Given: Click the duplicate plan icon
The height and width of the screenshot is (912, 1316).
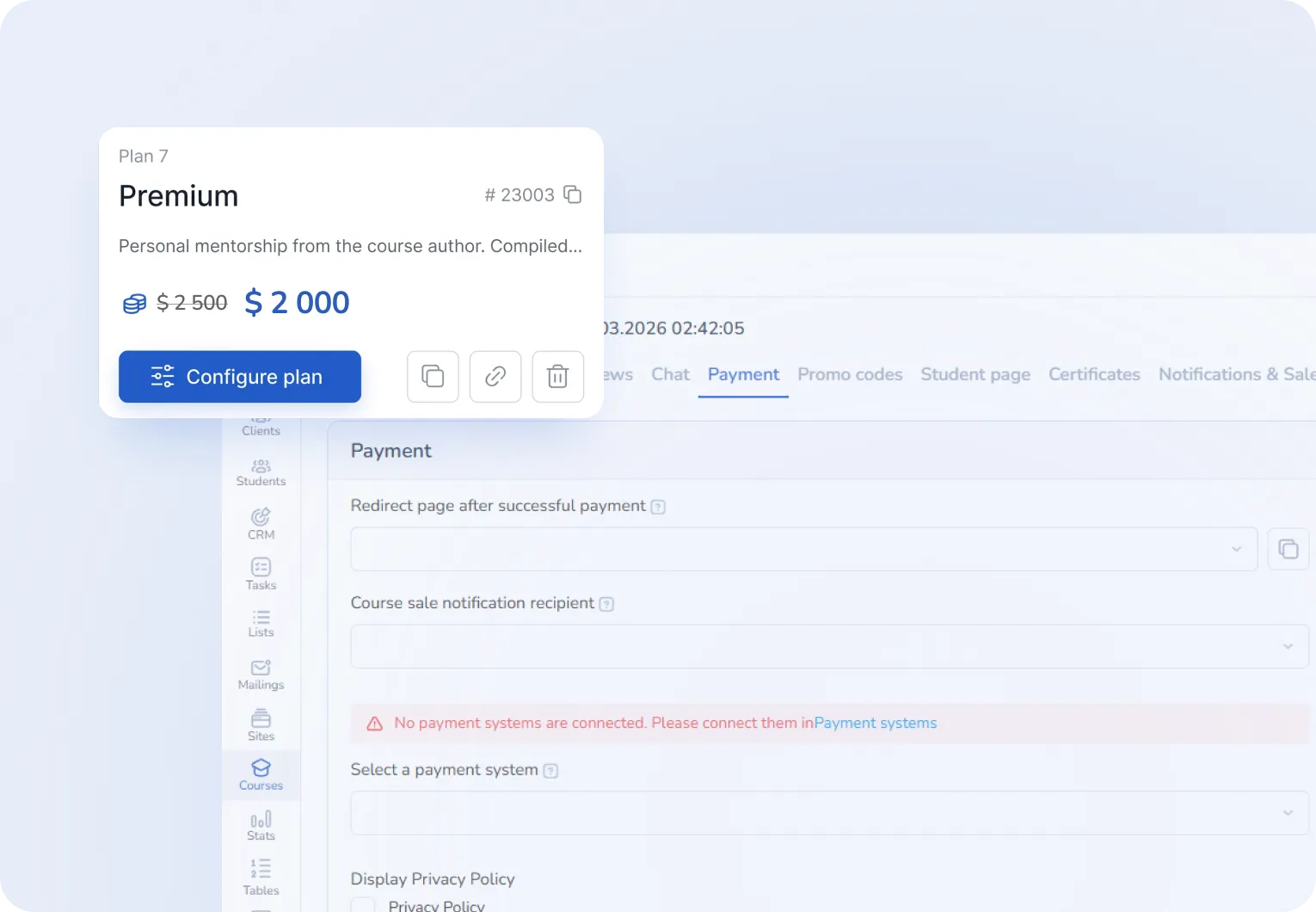Looking at the screenshot, I should tap(433, 377).
